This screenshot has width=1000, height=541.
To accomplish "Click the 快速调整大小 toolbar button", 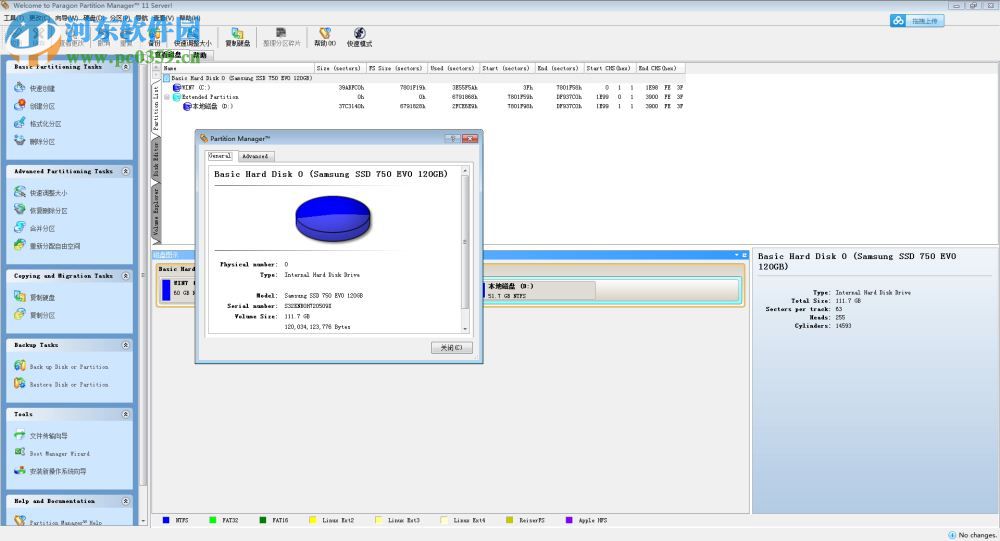I will click(193, 38).
